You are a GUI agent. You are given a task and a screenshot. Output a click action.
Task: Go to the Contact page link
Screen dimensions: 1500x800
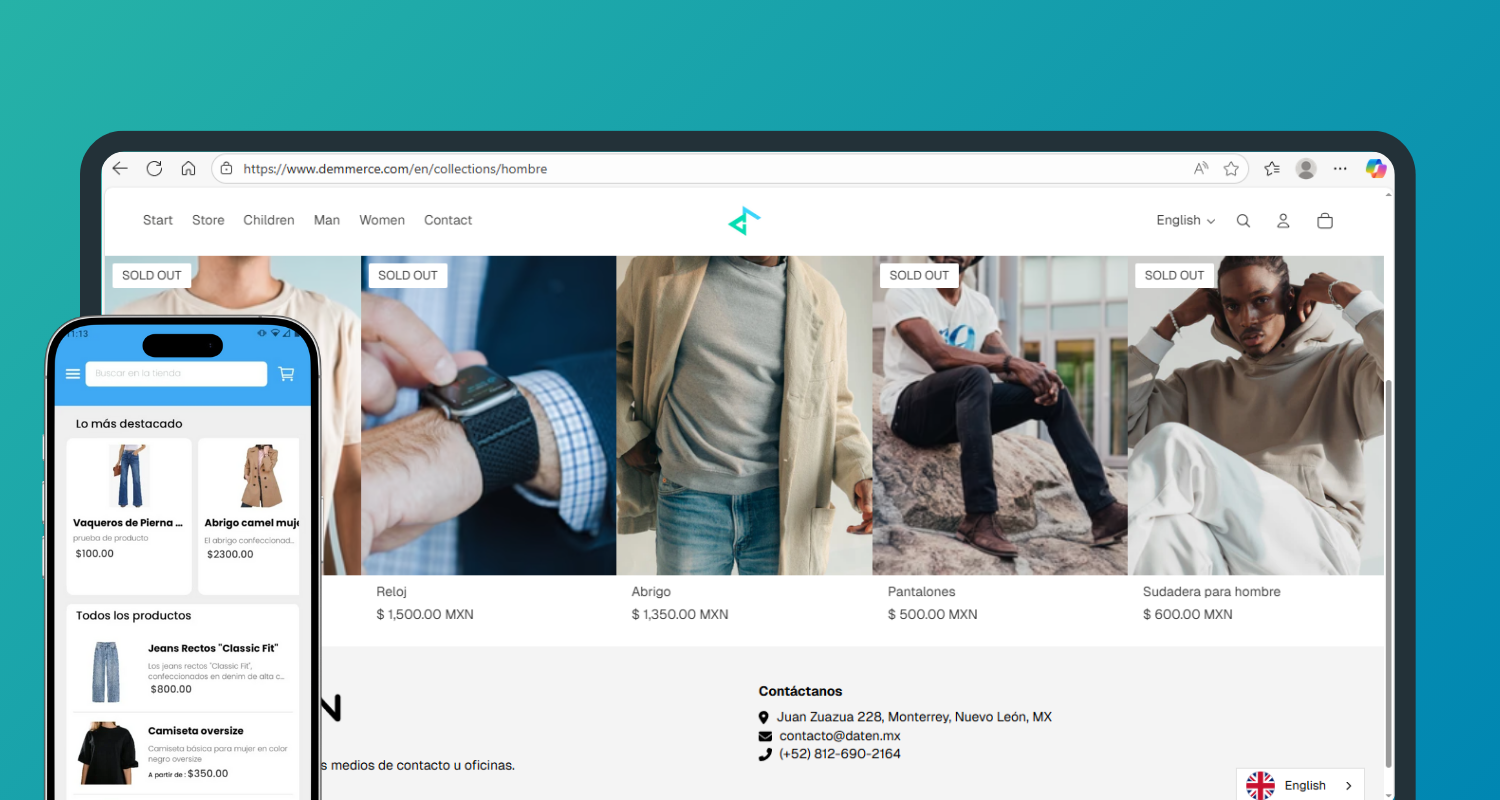(448, 220)
